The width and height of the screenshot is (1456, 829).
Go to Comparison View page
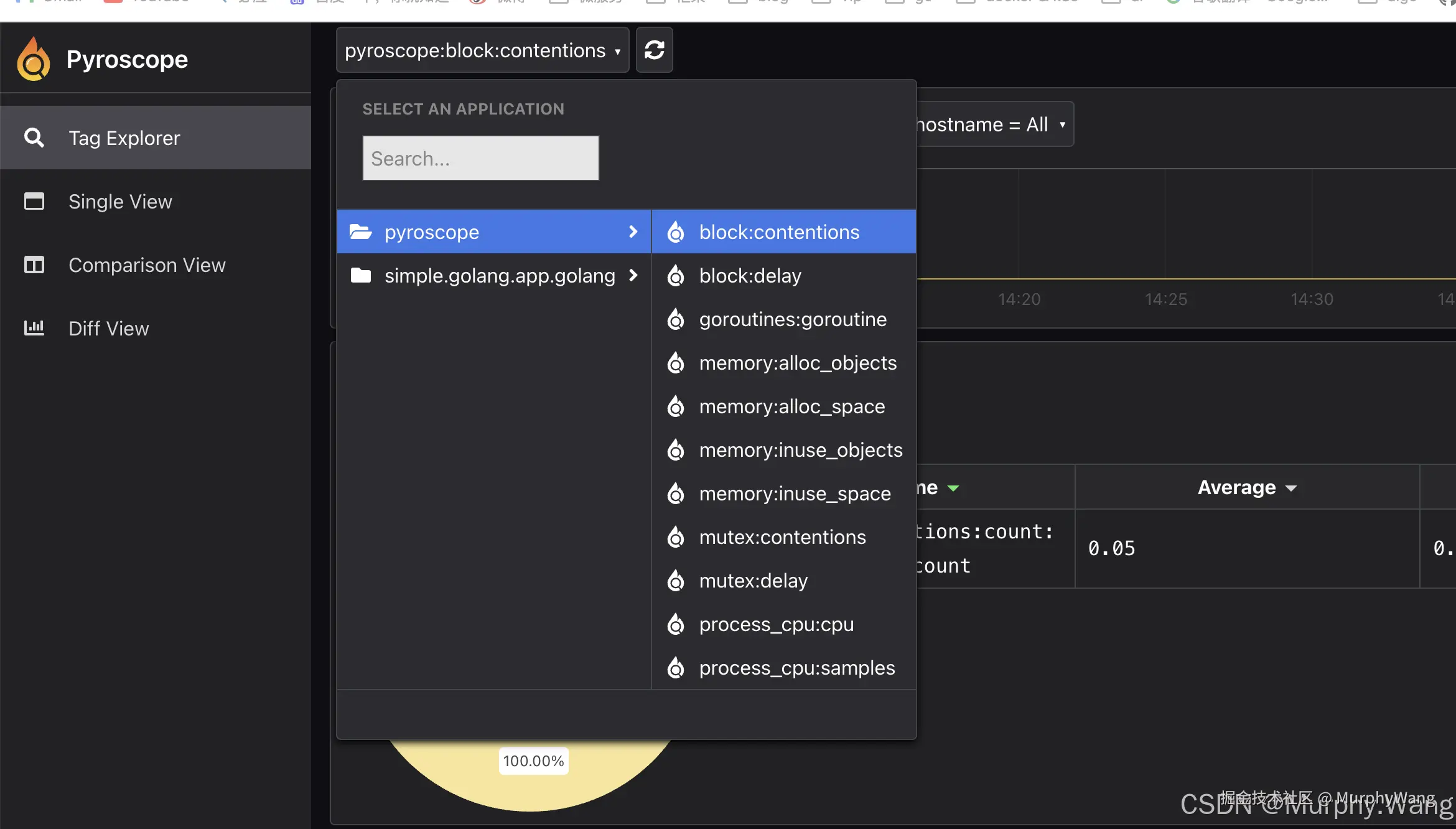(147, 265)
